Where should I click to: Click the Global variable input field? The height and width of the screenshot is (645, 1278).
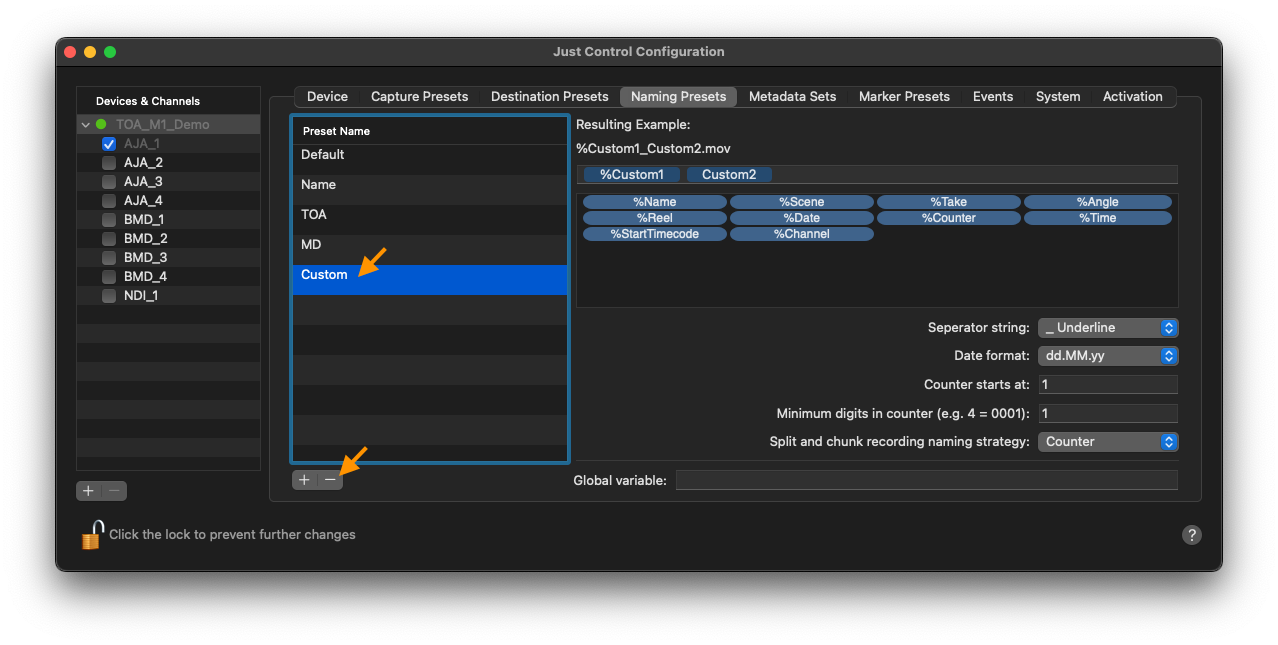[x=927, y=481]
